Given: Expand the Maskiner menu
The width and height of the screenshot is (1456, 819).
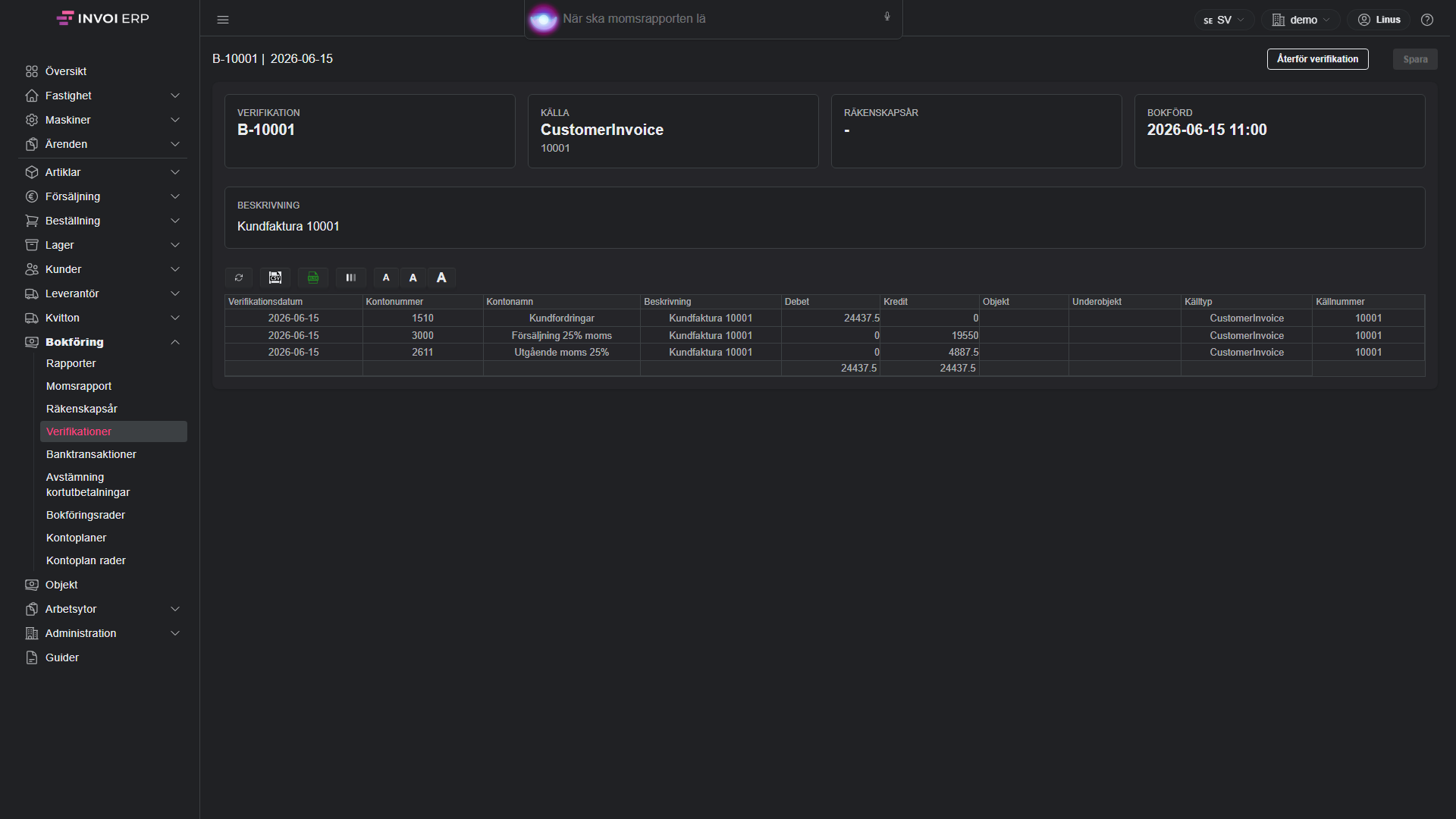Looking at the screenshot, I should coord(103,120).
